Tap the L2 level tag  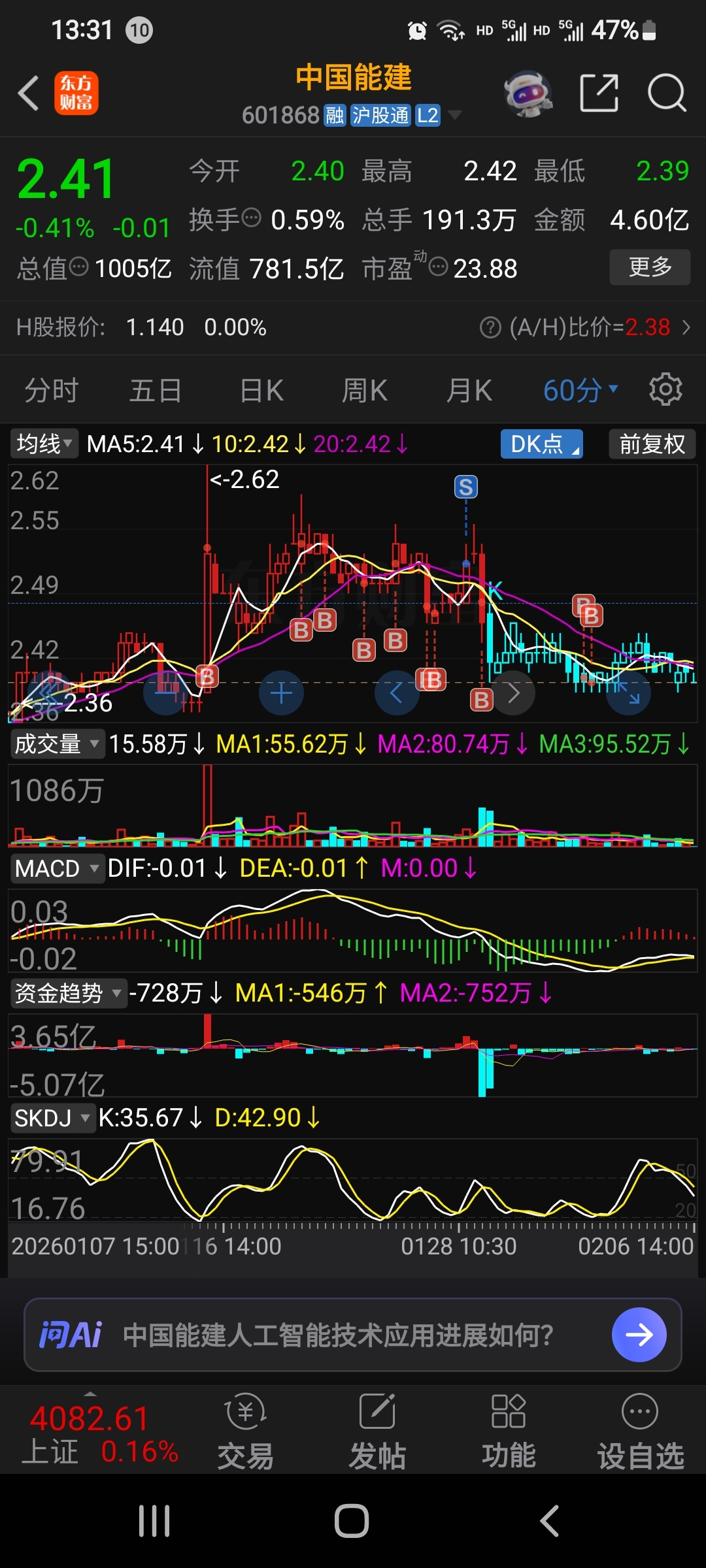click(428, 116)
